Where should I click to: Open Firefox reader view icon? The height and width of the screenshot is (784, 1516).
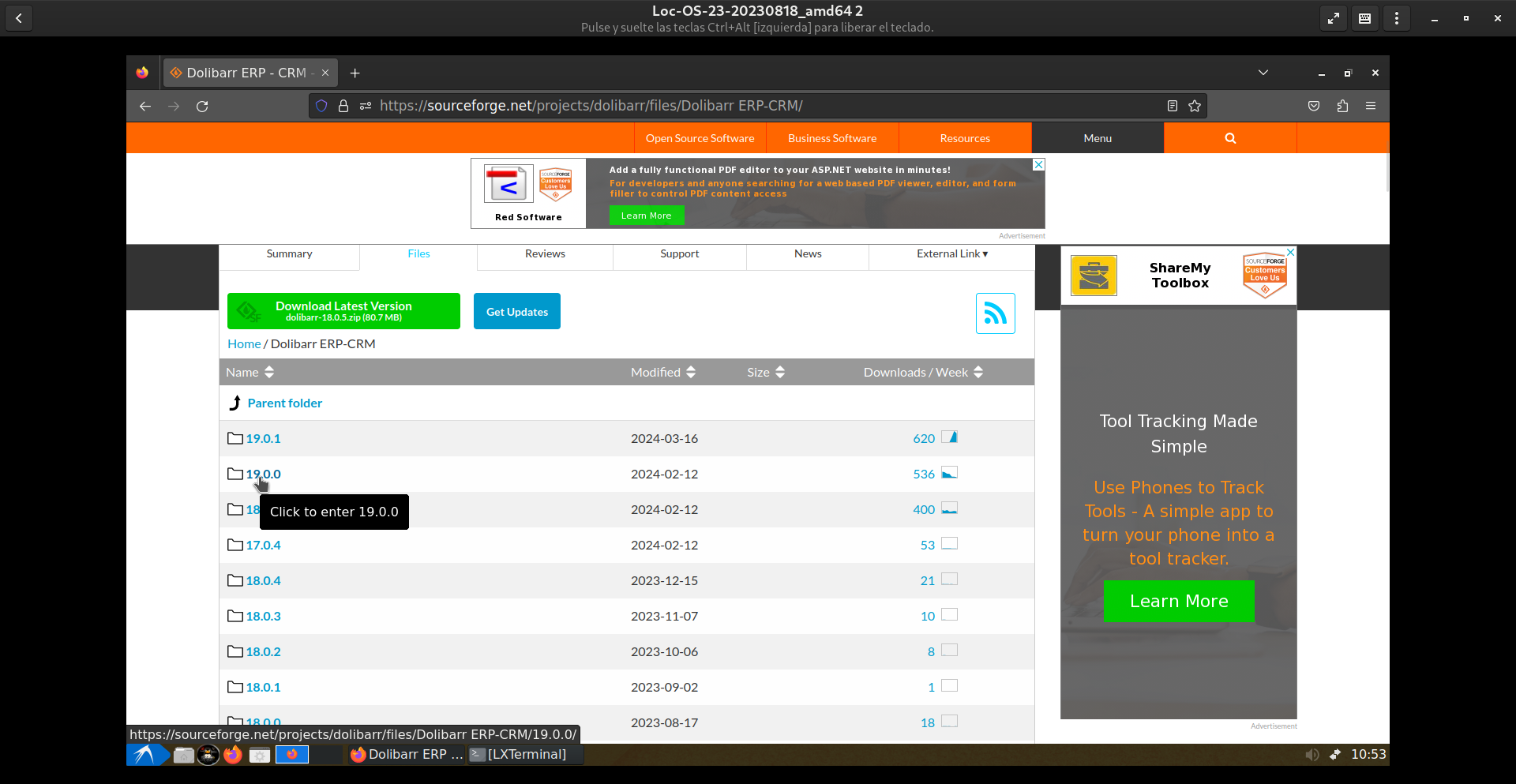tap(1172, 106)
